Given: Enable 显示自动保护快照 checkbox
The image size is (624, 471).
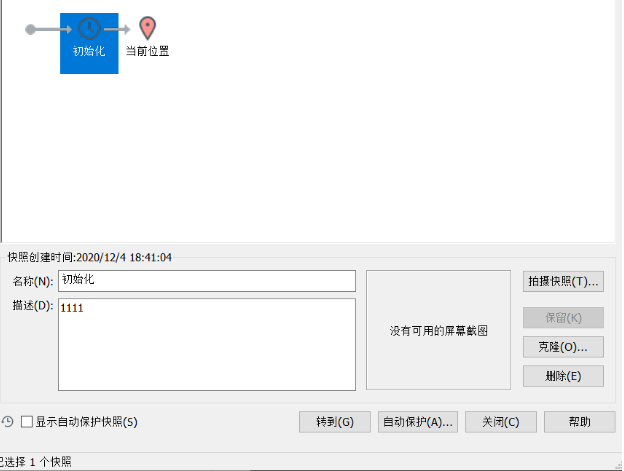Looking at the screenshot, I should pyautogui.click(x=27, y=422).
